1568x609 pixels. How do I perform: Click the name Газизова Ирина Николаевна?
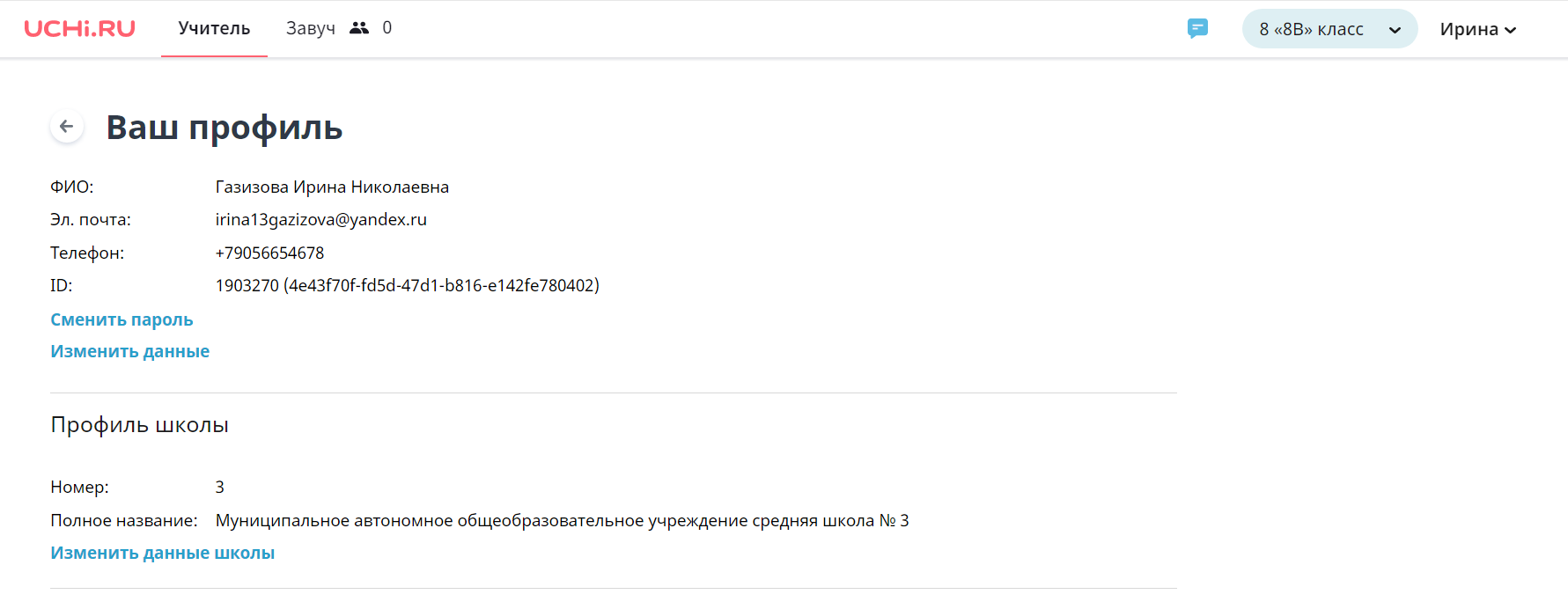pyautogui.click(x=332, y=187)
